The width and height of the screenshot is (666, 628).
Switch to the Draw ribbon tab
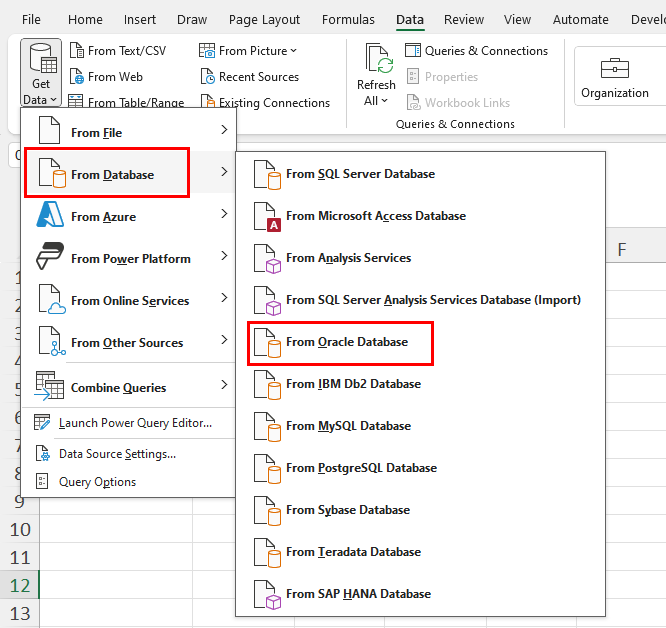(x=192, y=20)
